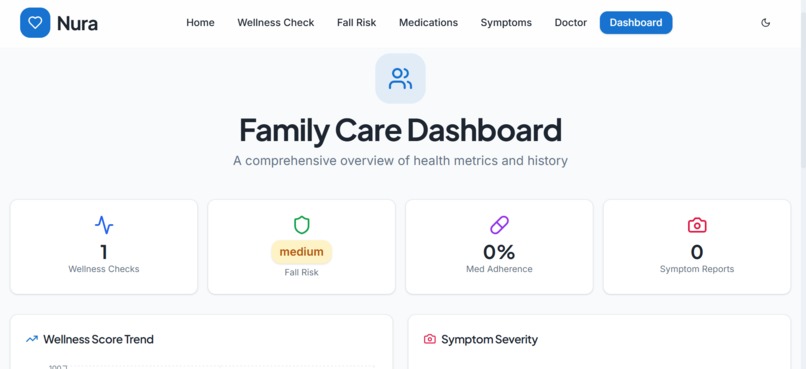Viewport: 806px width, 369px height.
Task: Open the Symptoms page
Action: tap(506, 23)
